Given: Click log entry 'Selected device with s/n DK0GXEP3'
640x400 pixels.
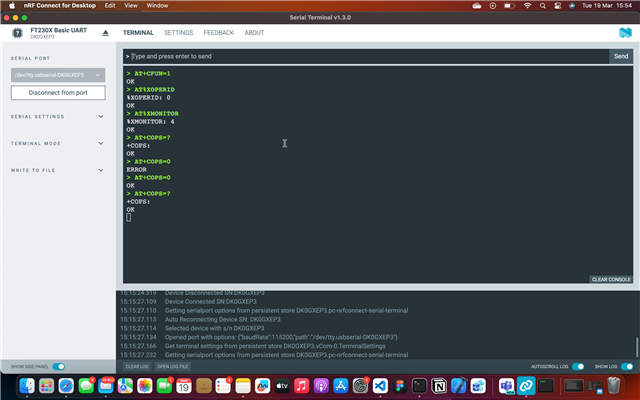Looking at the screenshot, I should click(215, 328).
